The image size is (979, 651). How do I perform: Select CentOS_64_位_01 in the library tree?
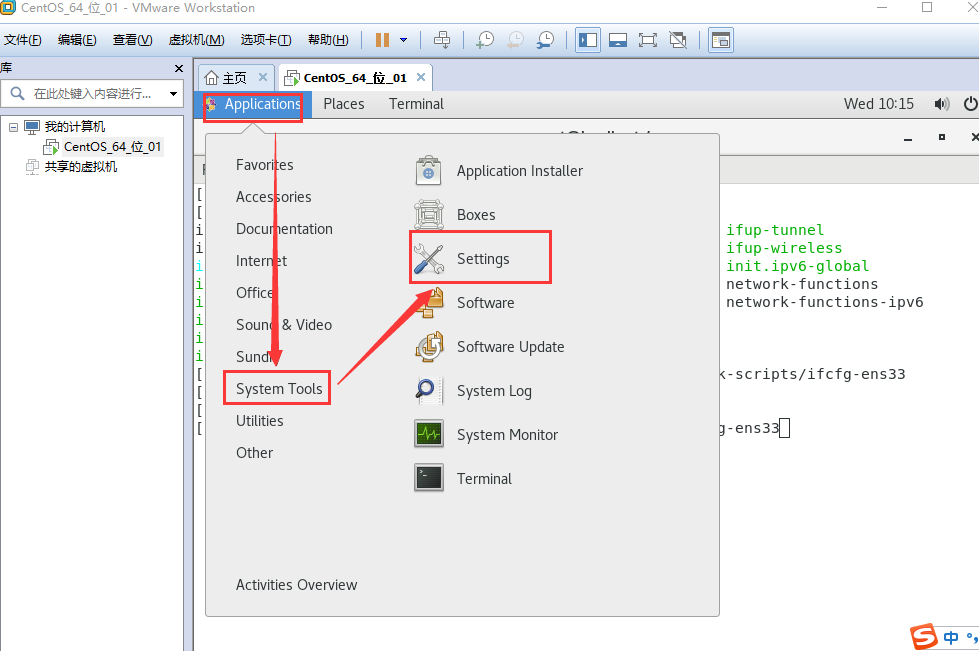[112, 147]
